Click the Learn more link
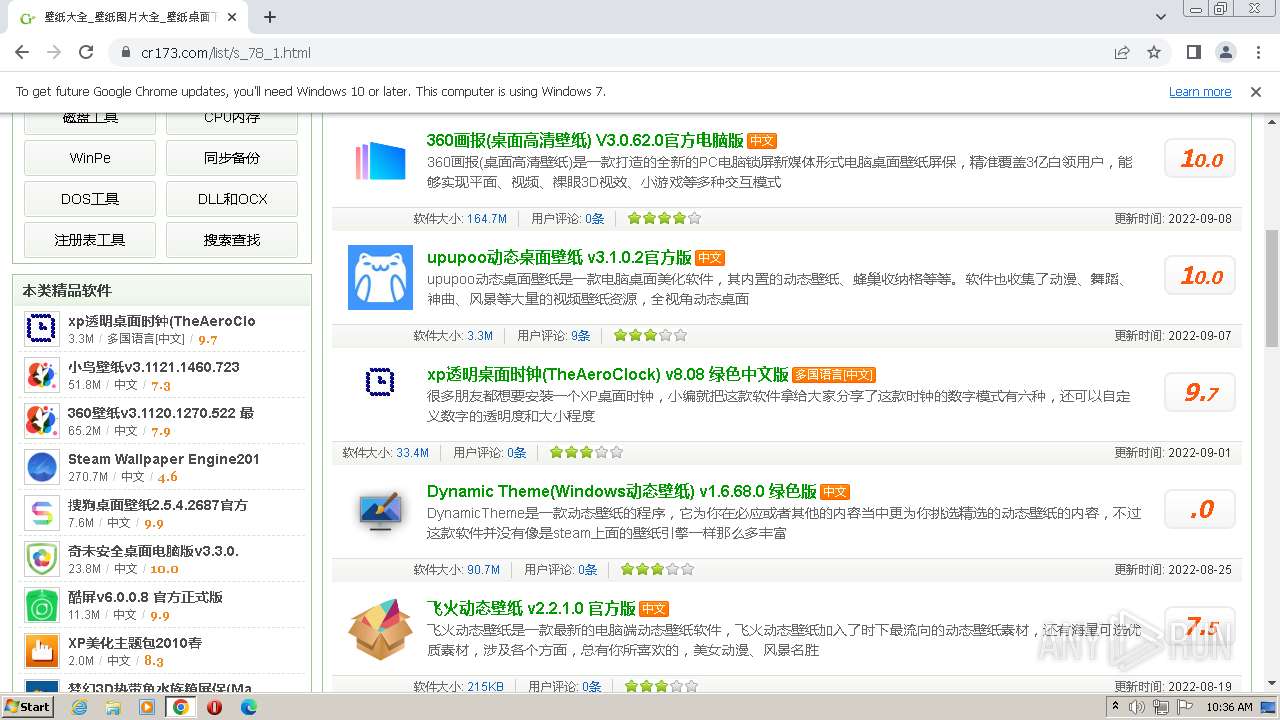The height and width of the screenshot is (720, 1280). click(1200, 91)
